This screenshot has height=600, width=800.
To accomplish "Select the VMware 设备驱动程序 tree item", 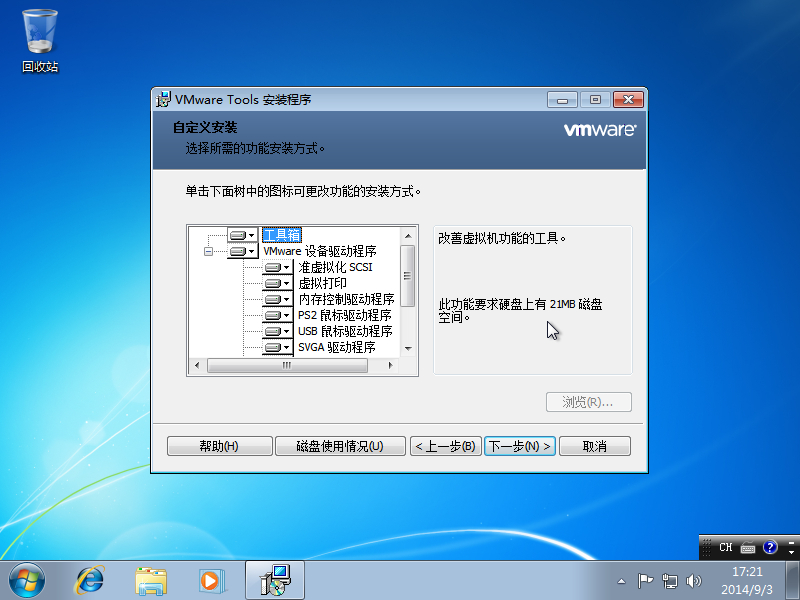I will pos(320,252).
